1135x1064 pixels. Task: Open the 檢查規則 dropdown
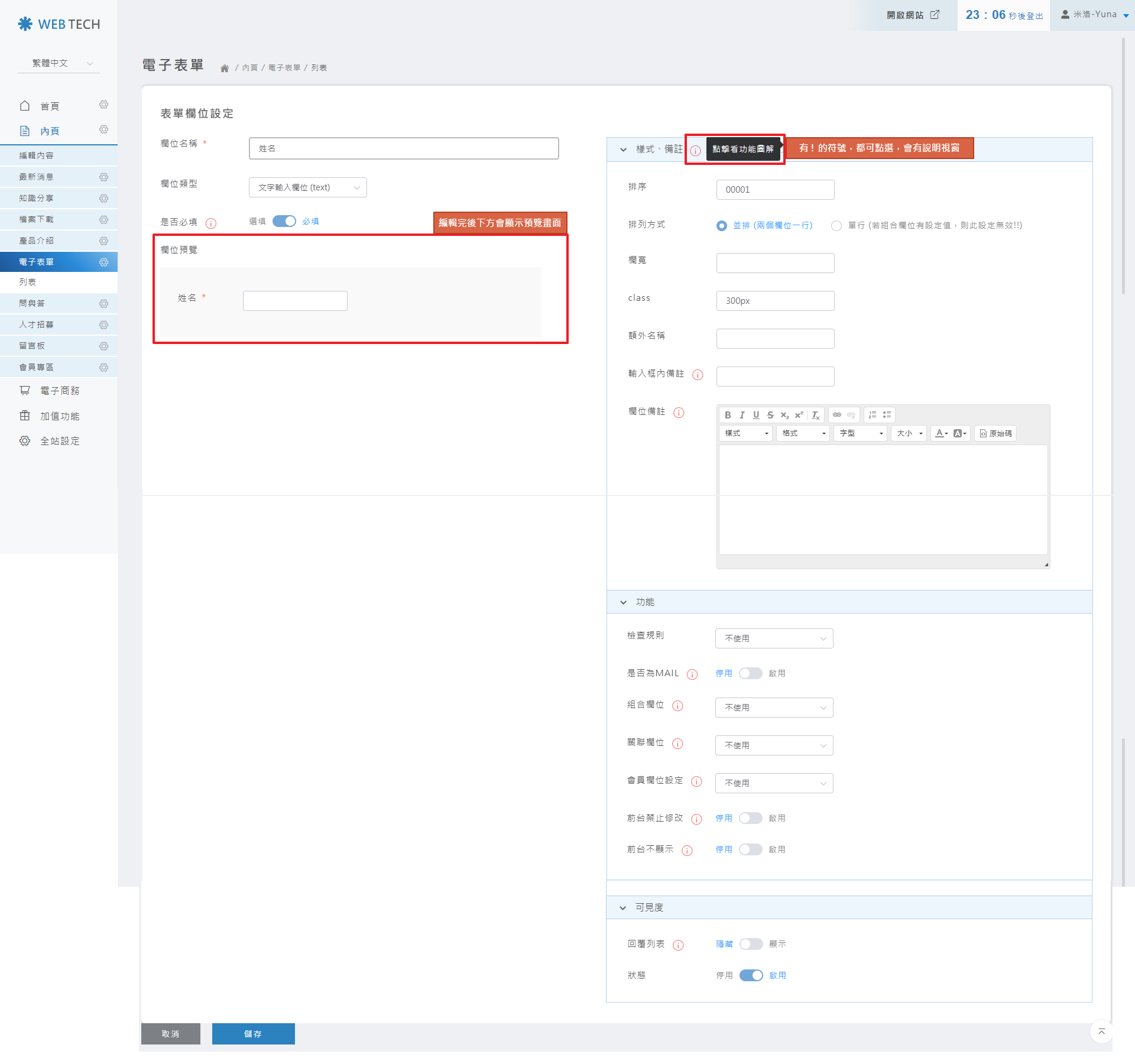click(x=774, y=638)
